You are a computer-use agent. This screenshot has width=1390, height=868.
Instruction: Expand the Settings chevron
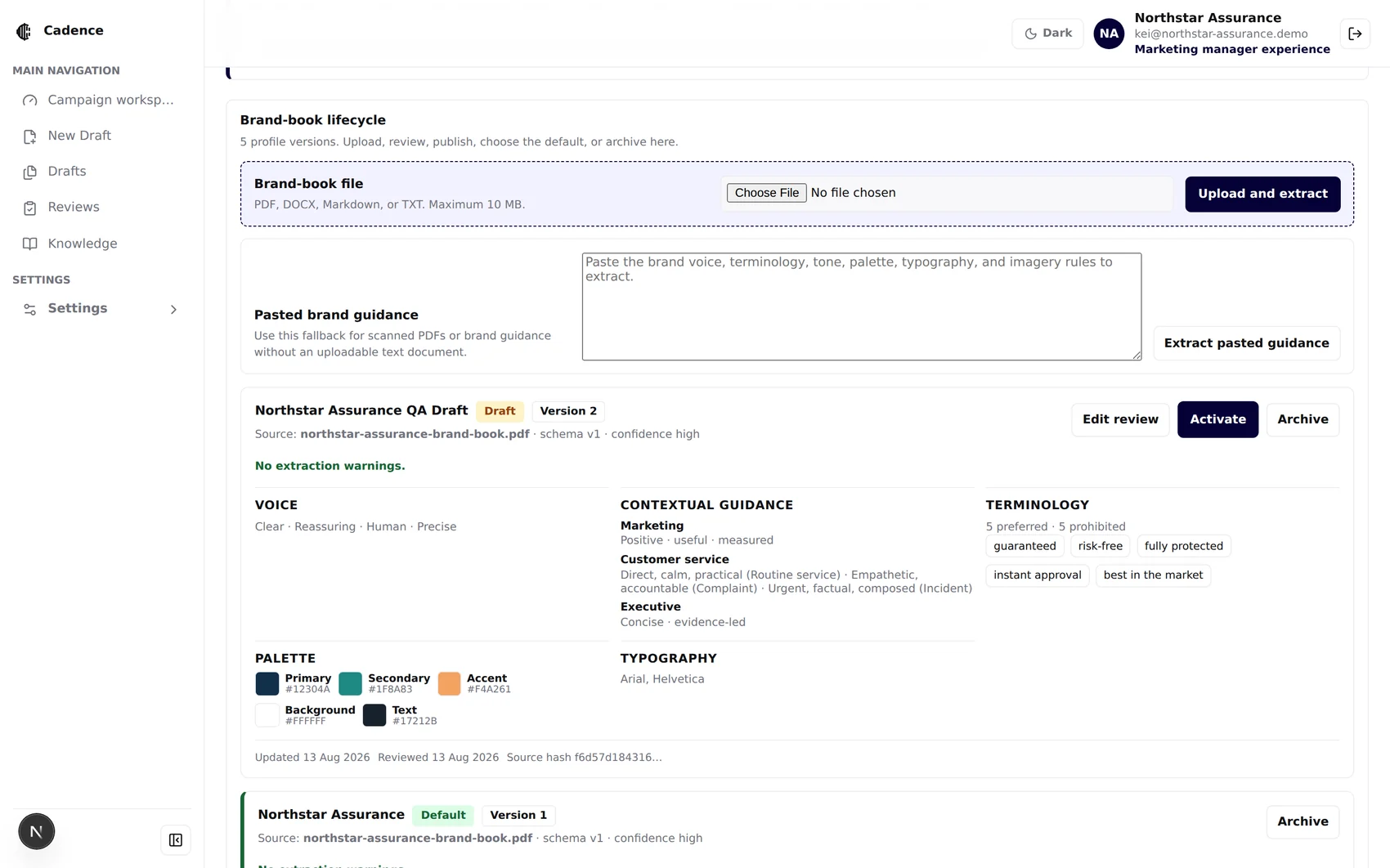[x=173, y=309]
